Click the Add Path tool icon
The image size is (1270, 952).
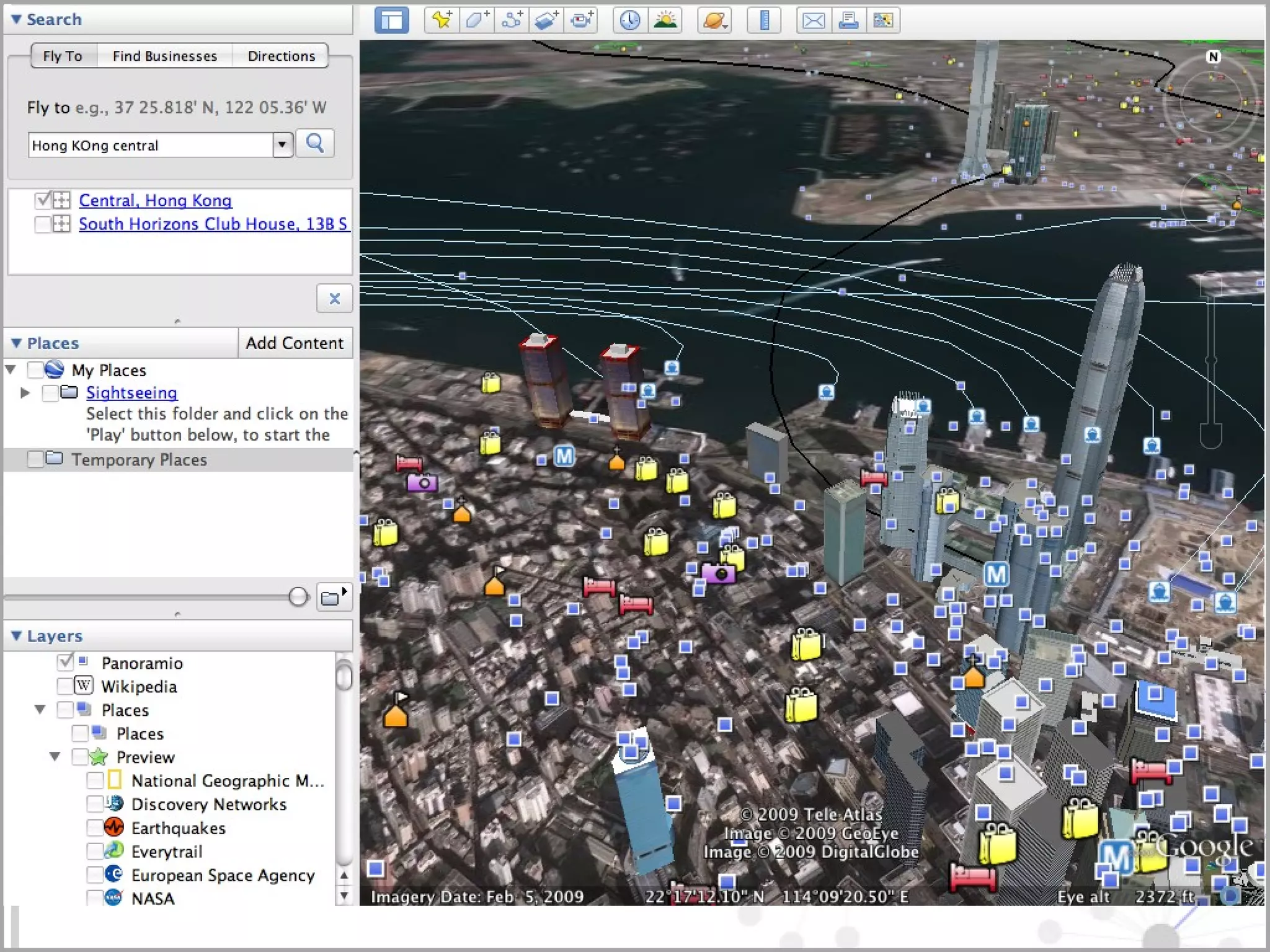(x=511, y=20)
